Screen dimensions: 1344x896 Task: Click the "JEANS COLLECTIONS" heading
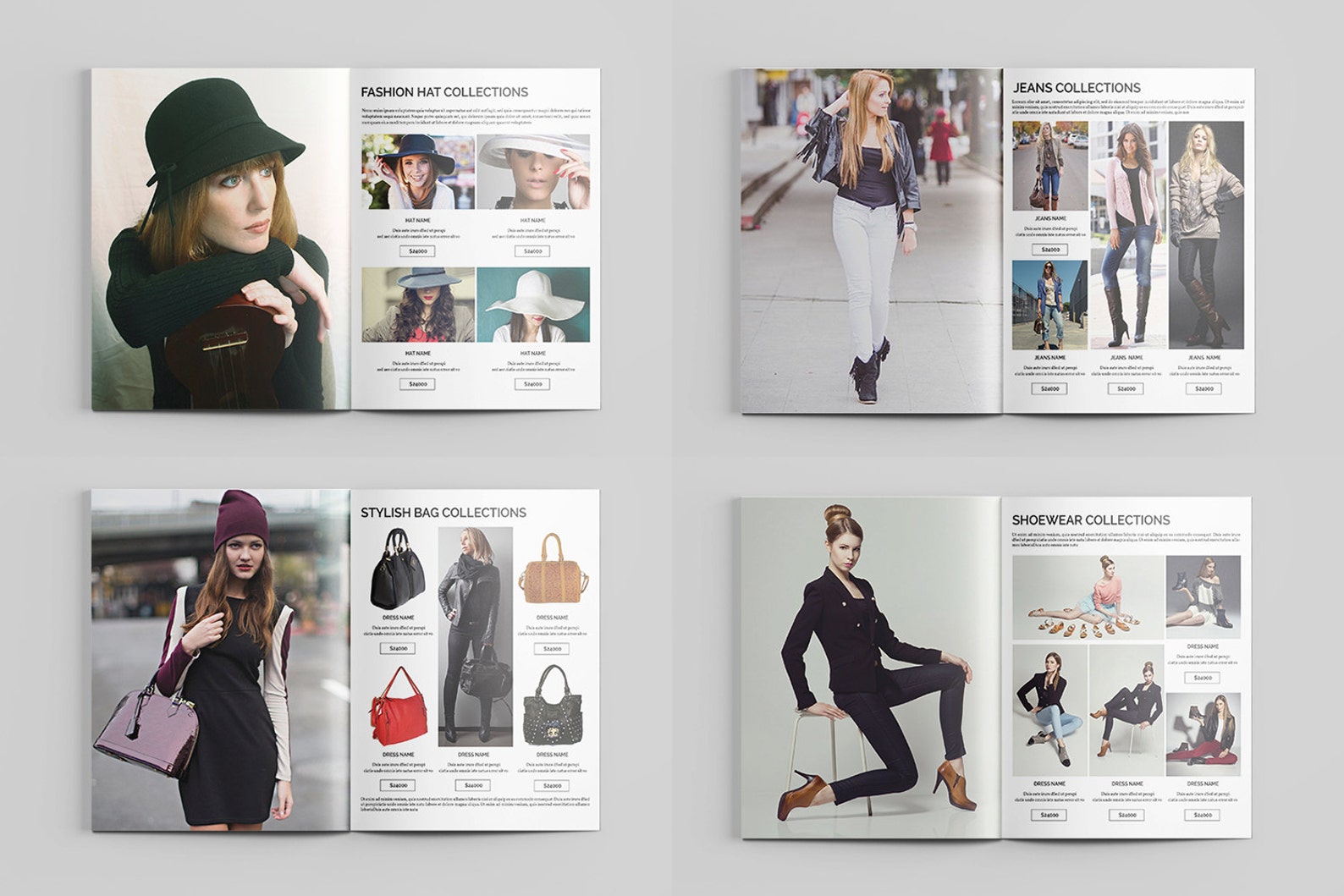tap(1077, 88)
